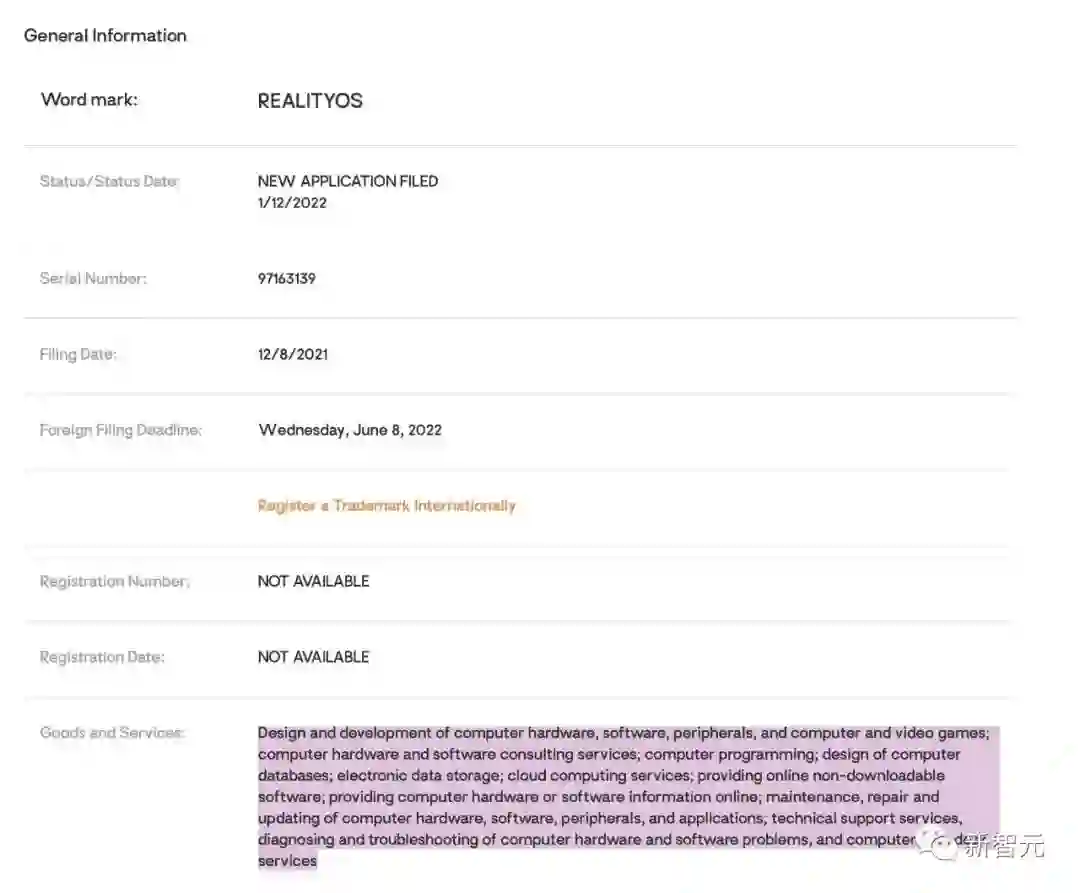Screen dimensions: 1080x893
Task: Click the Registration Number label
Action: (114, 581)
